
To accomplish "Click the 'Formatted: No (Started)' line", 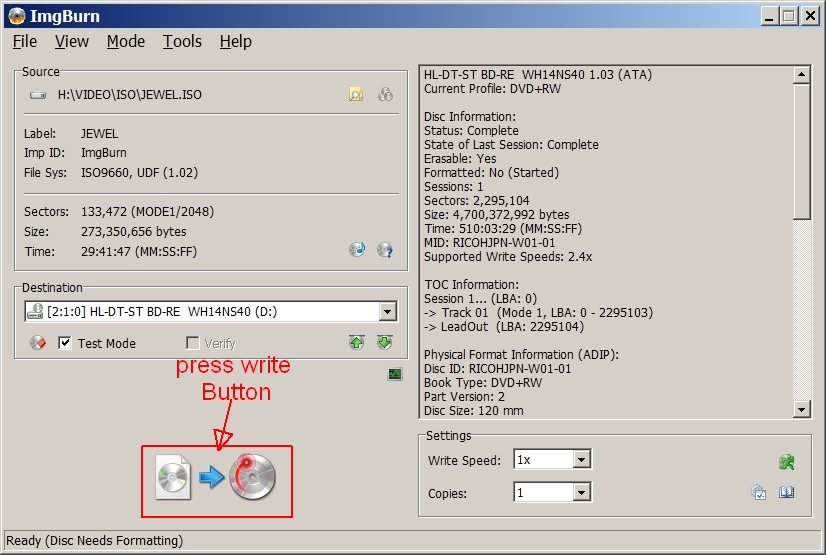I will pyautogui.click(x=491, y=173).
